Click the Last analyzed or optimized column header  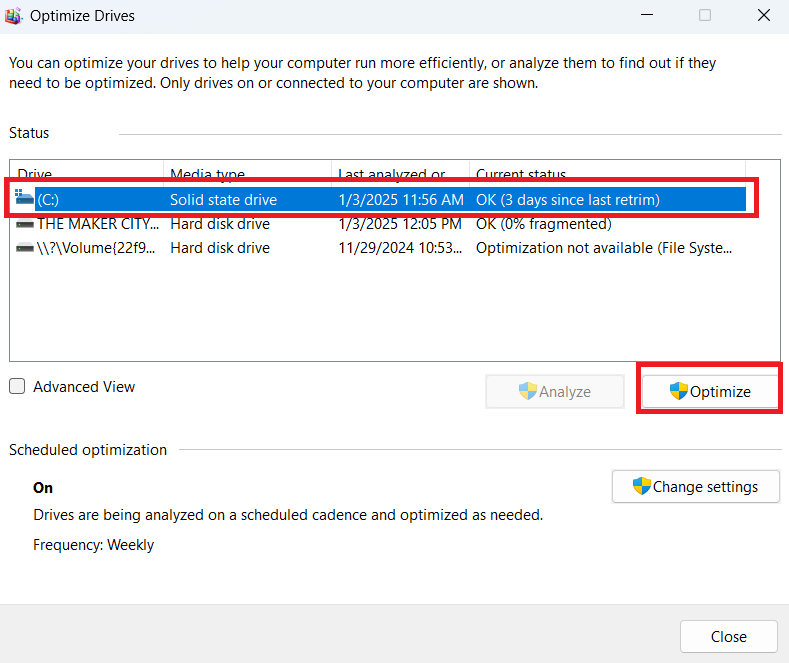tap(401, 172)
